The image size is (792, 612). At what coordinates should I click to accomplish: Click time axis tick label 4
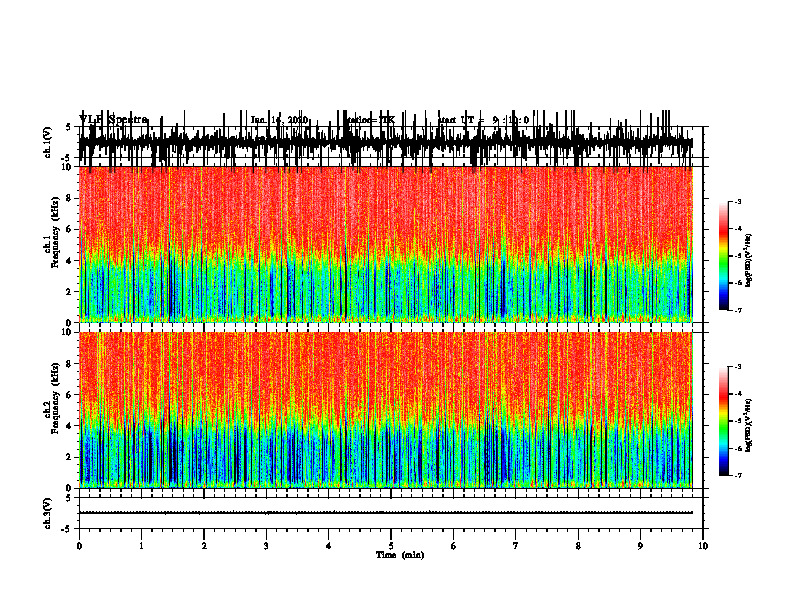[329, 546]
